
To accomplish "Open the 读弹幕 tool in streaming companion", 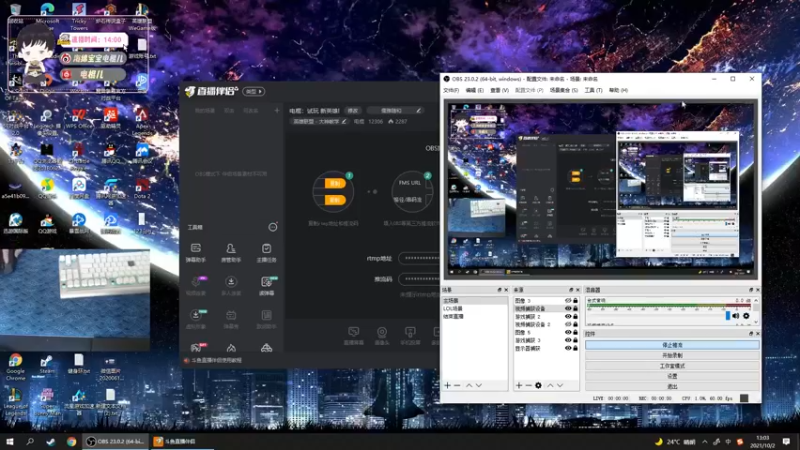I will coord(266,286).
